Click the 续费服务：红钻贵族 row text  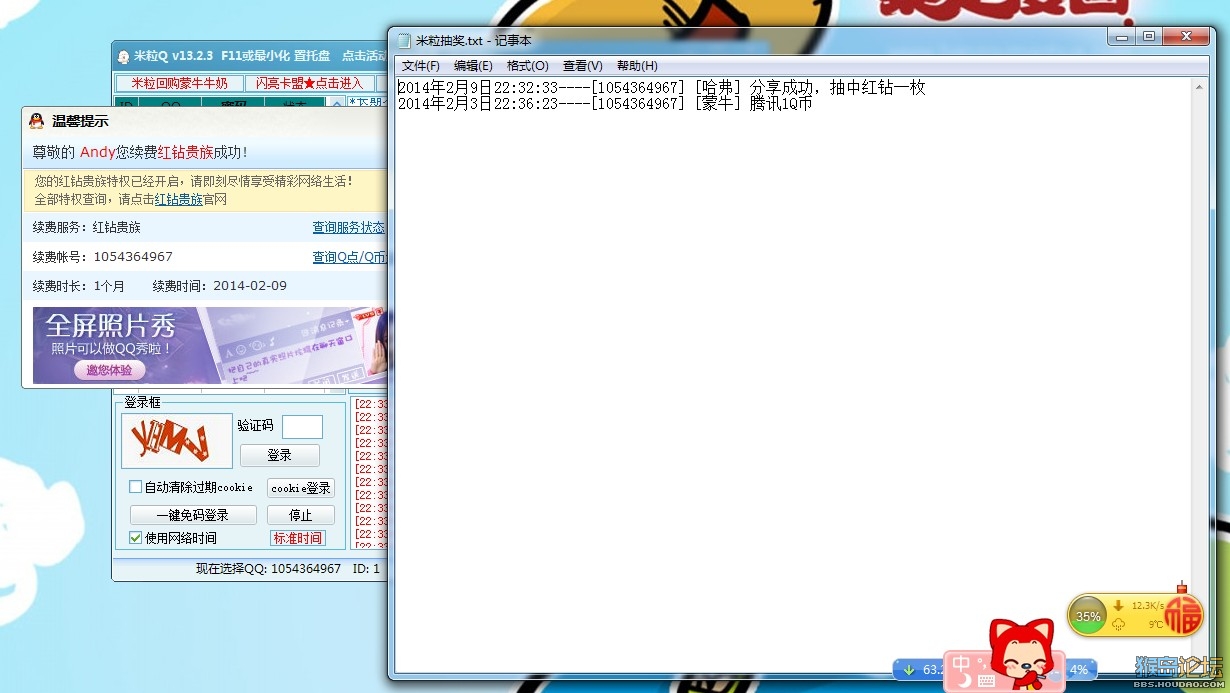click(86, 227)
